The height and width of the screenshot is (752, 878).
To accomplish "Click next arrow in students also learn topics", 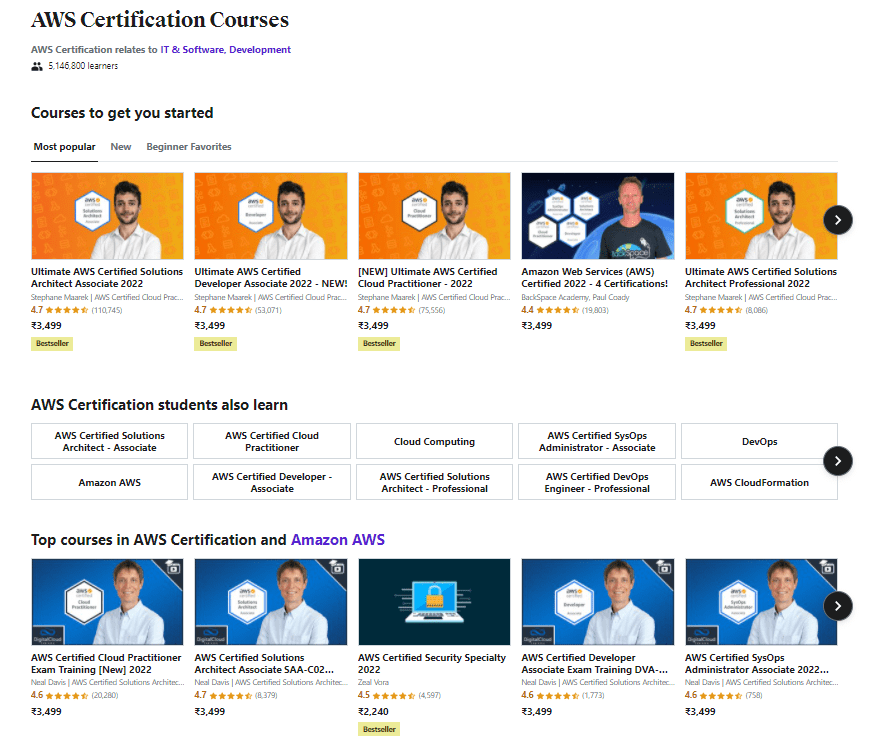I will pos(838,461).
